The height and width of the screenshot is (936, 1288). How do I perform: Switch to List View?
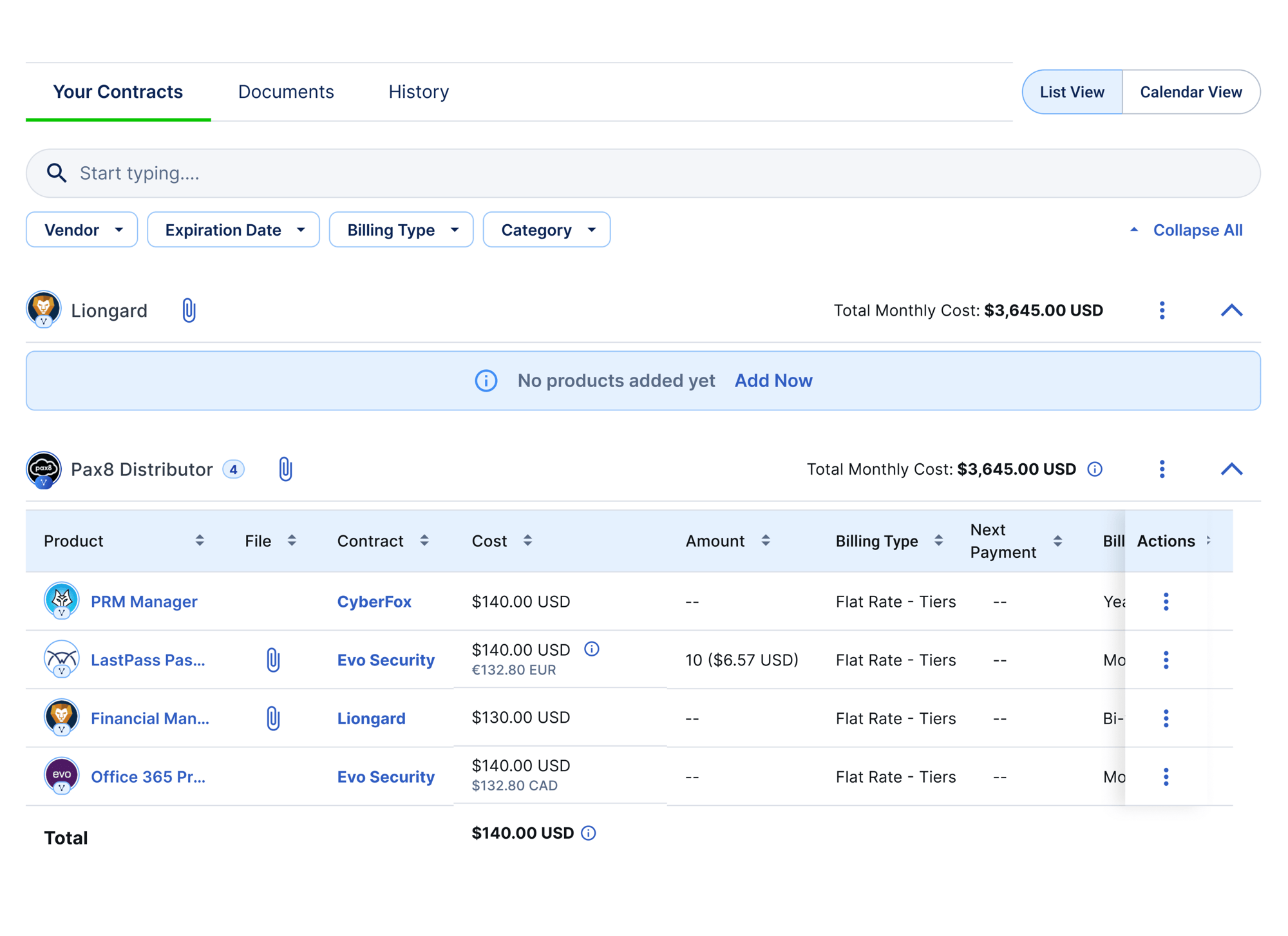pyautogui.click(x=1072, y=92)
